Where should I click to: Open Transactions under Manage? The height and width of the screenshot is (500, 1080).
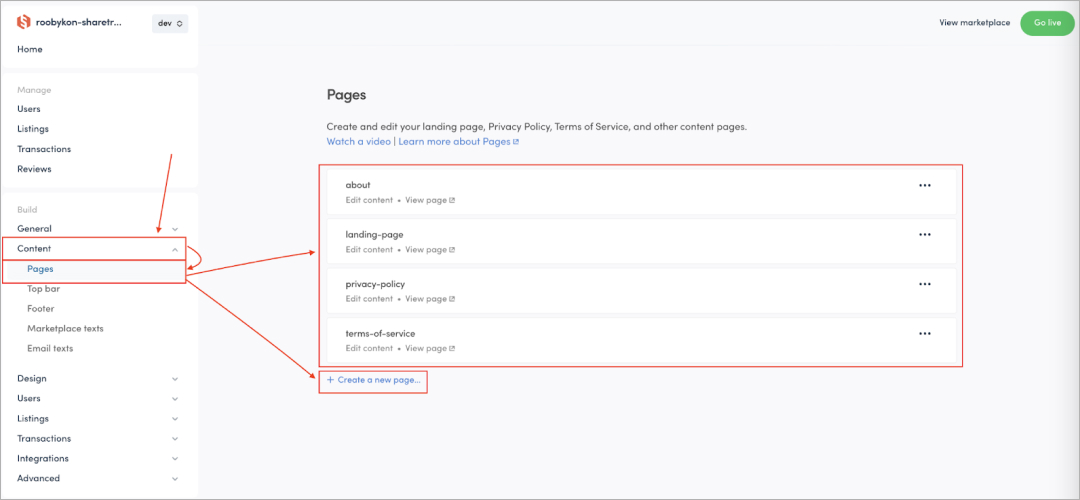click(x=44, y=149)
